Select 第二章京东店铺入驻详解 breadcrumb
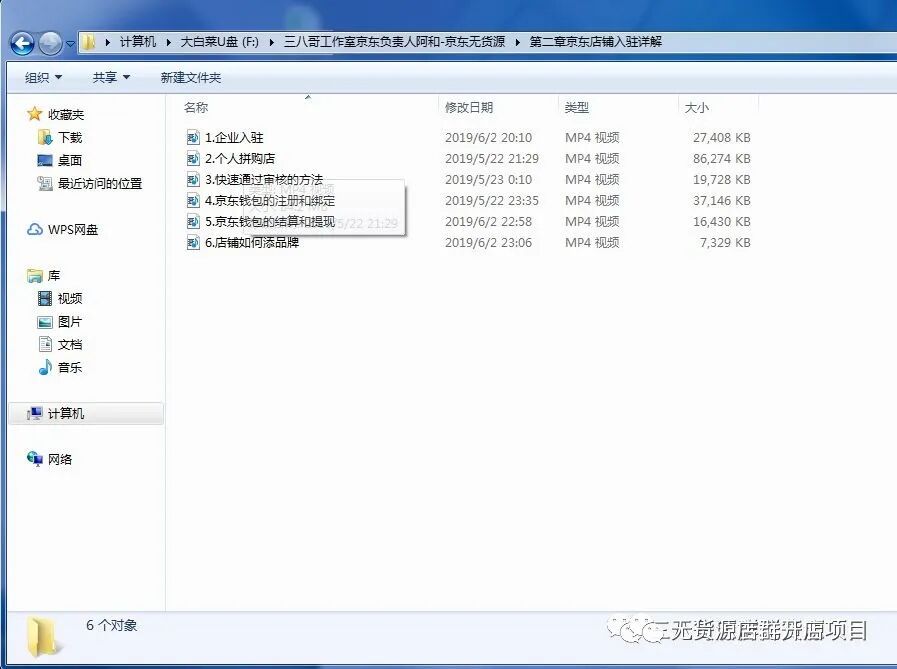The height and width of the screenshot is (669, 897). [x=596, y=42]
